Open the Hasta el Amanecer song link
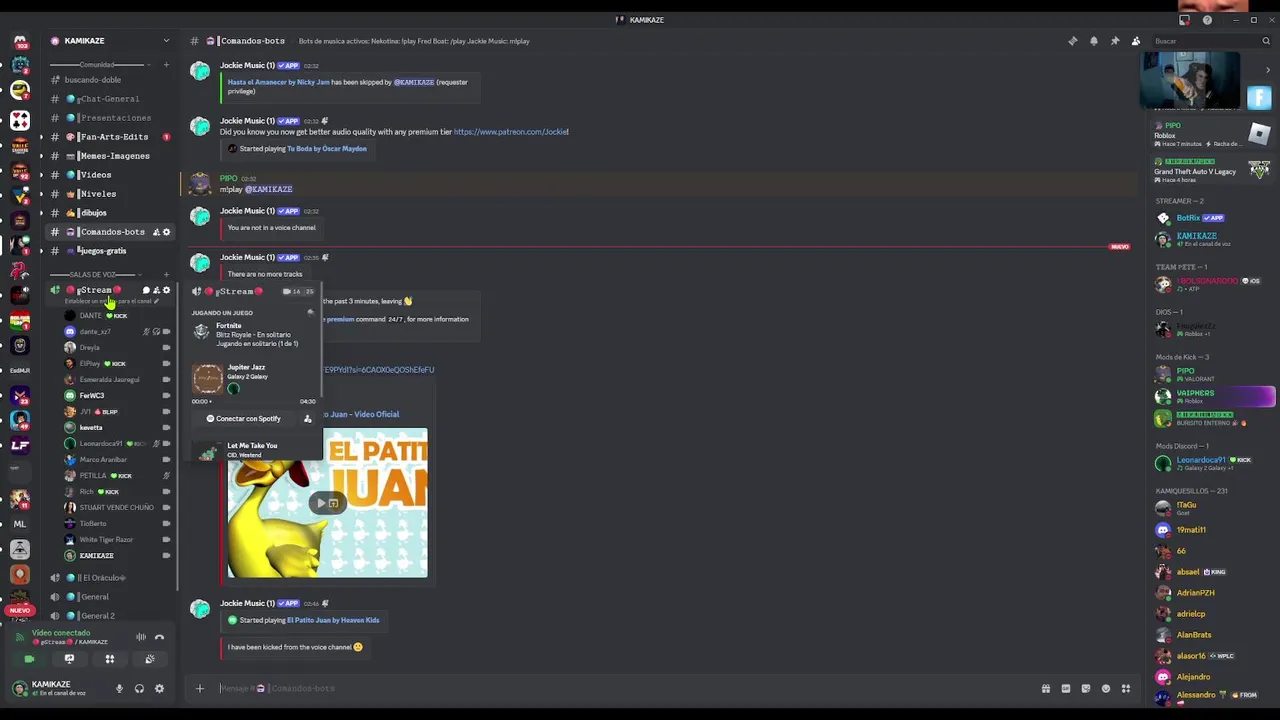Image resolution: width=1280 pixels, height=720 pixels. (x=279, y=82)
